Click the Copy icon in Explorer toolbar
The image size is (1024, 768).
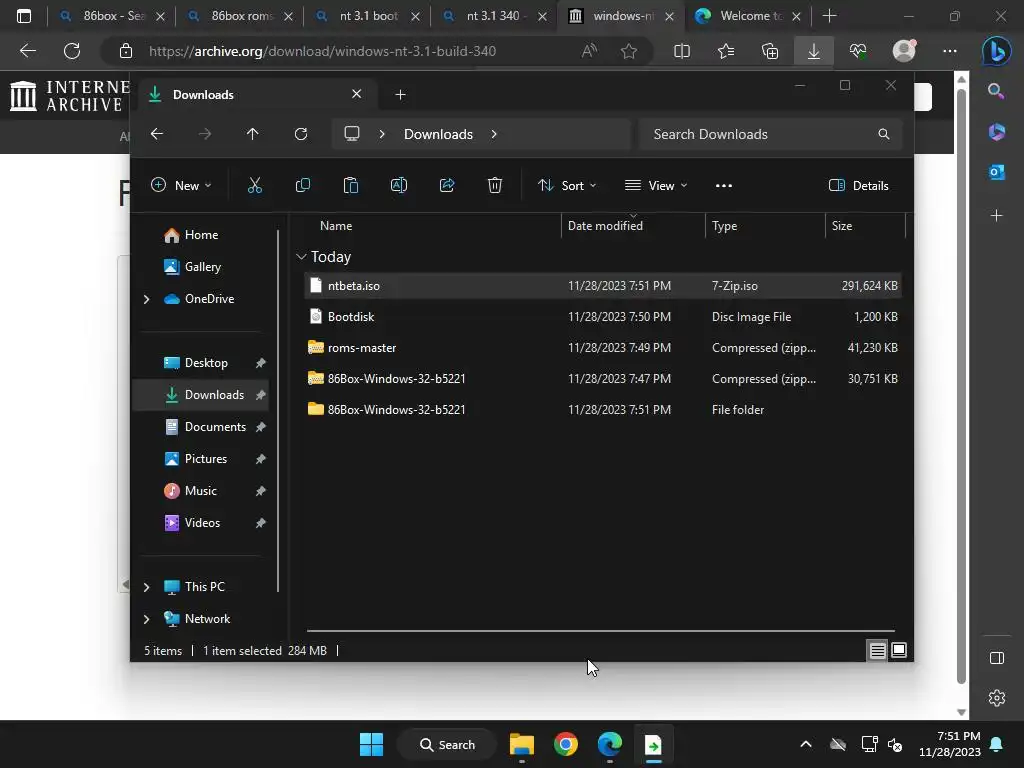coord(302,185)
